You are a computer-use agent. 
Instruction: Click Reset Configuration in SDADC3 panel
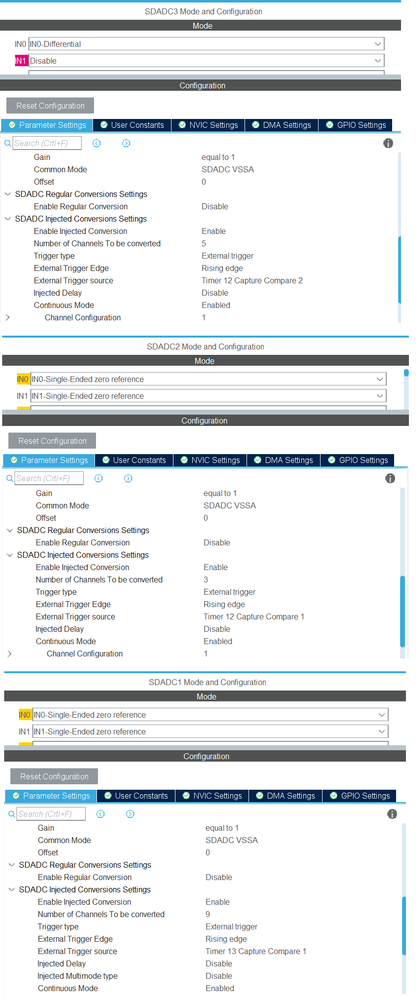click(50, 106)
